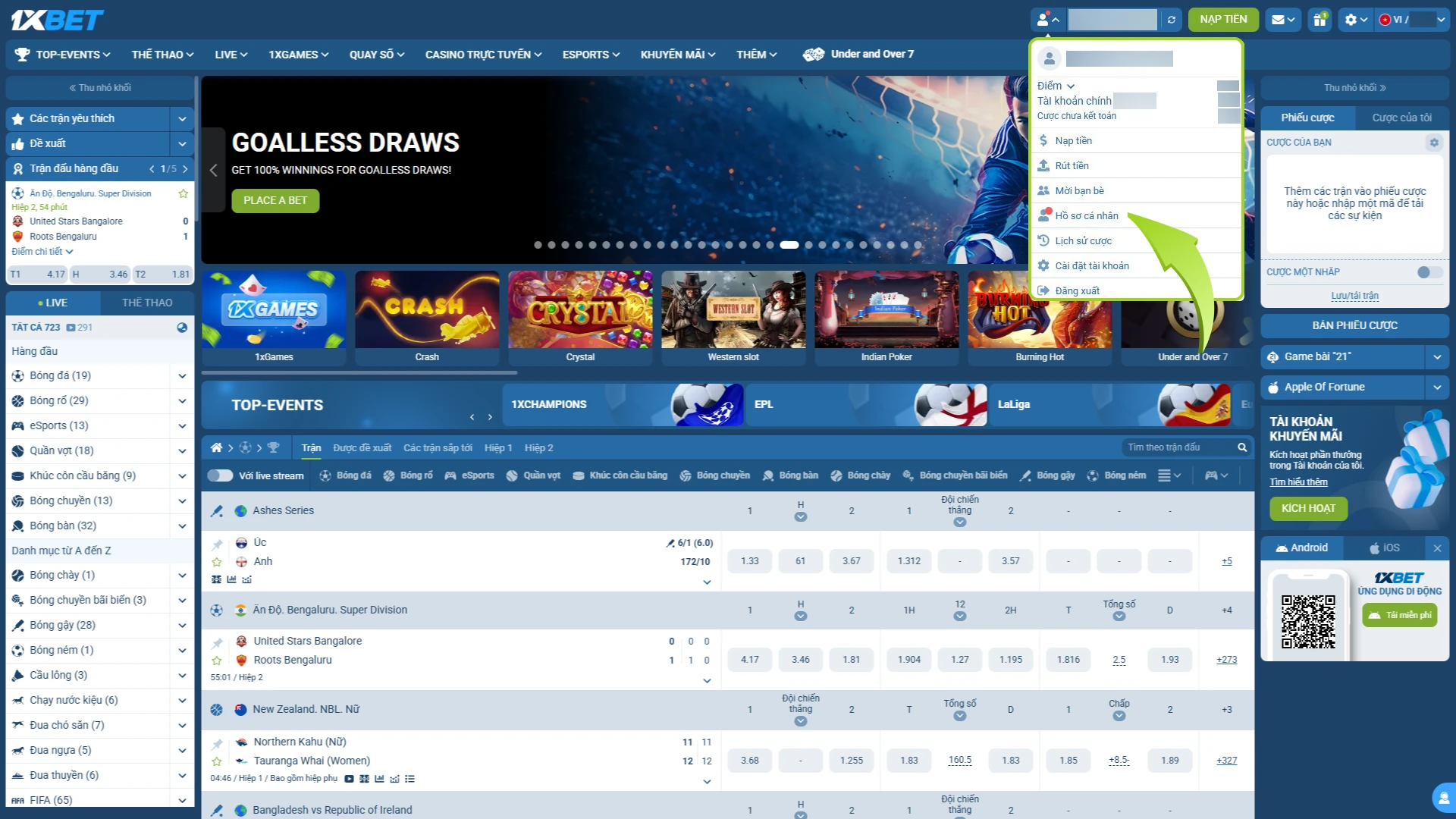Click the home icon in breadcrumb
Screen dimensions: 1456x819
tap(216, 447)
